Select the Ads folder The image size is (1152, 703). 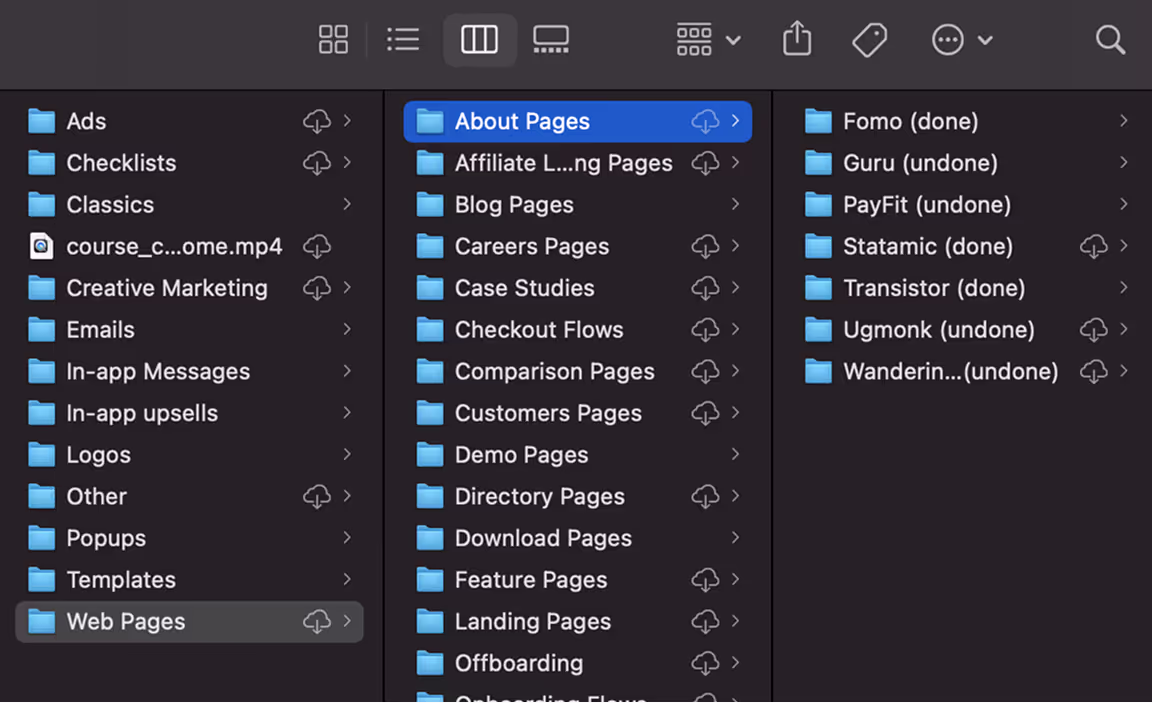pos(190,121)
